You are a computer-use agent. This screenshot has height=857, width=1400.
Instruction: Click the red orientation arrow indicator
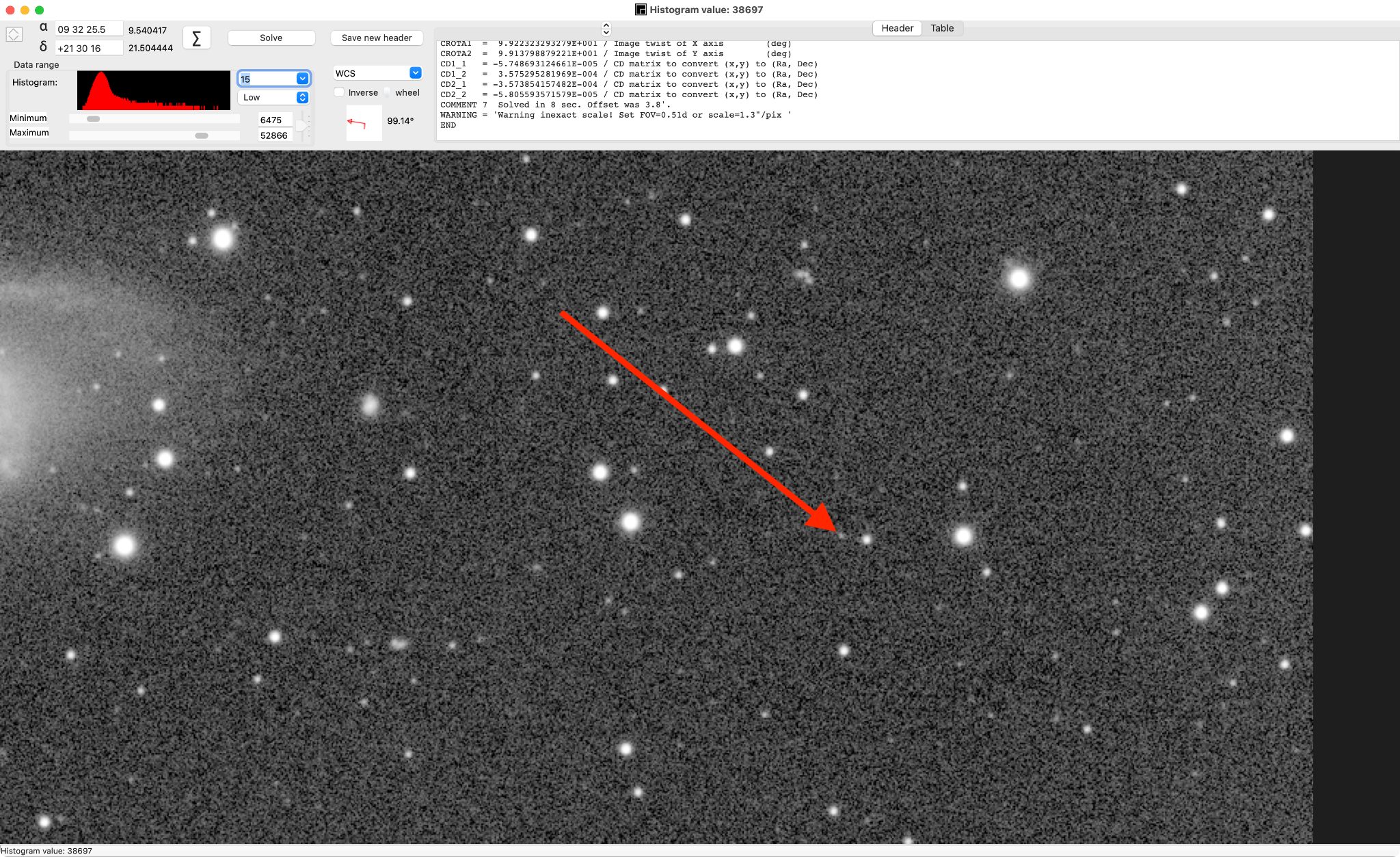point(357,123)
